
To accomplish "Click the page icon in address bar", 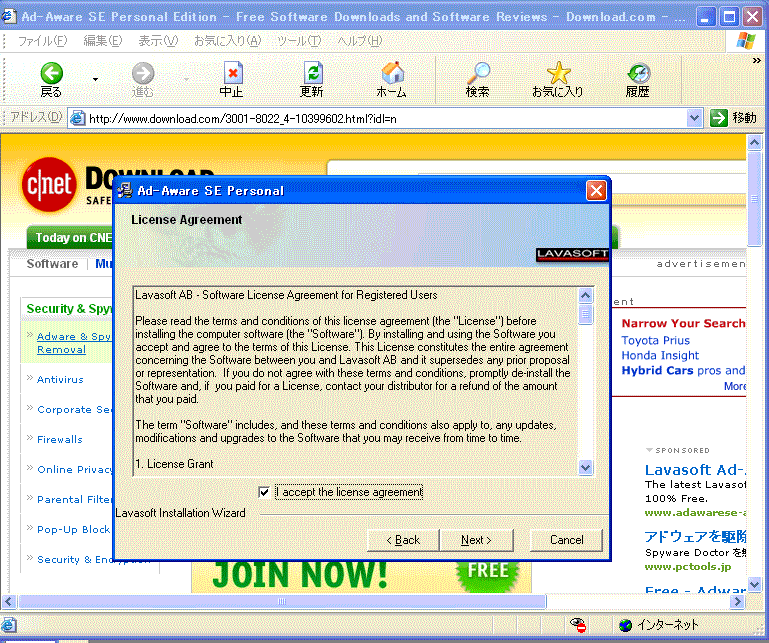I will (x=77, y=118).
